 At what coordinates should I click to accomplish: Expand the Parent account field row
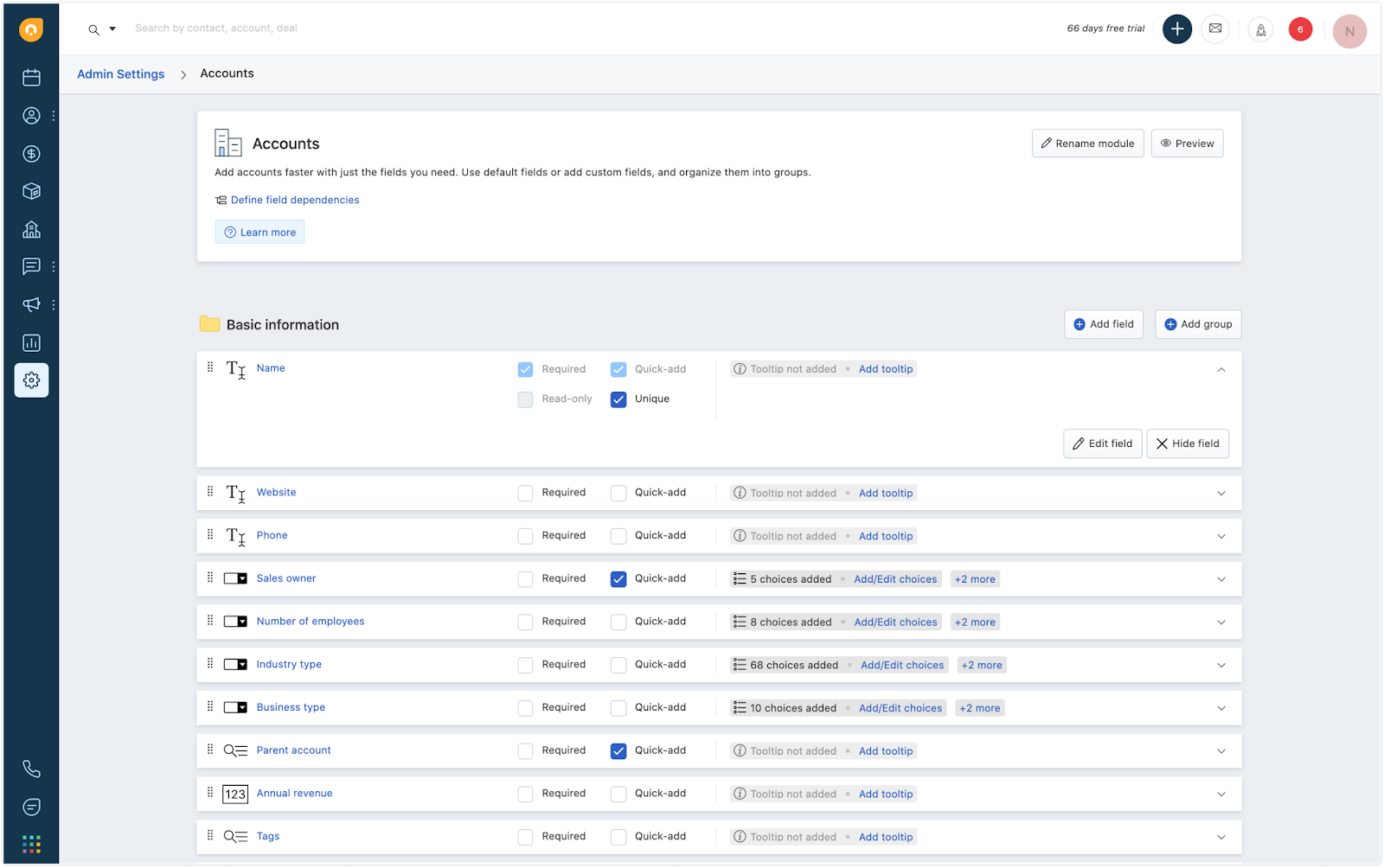1221,751
